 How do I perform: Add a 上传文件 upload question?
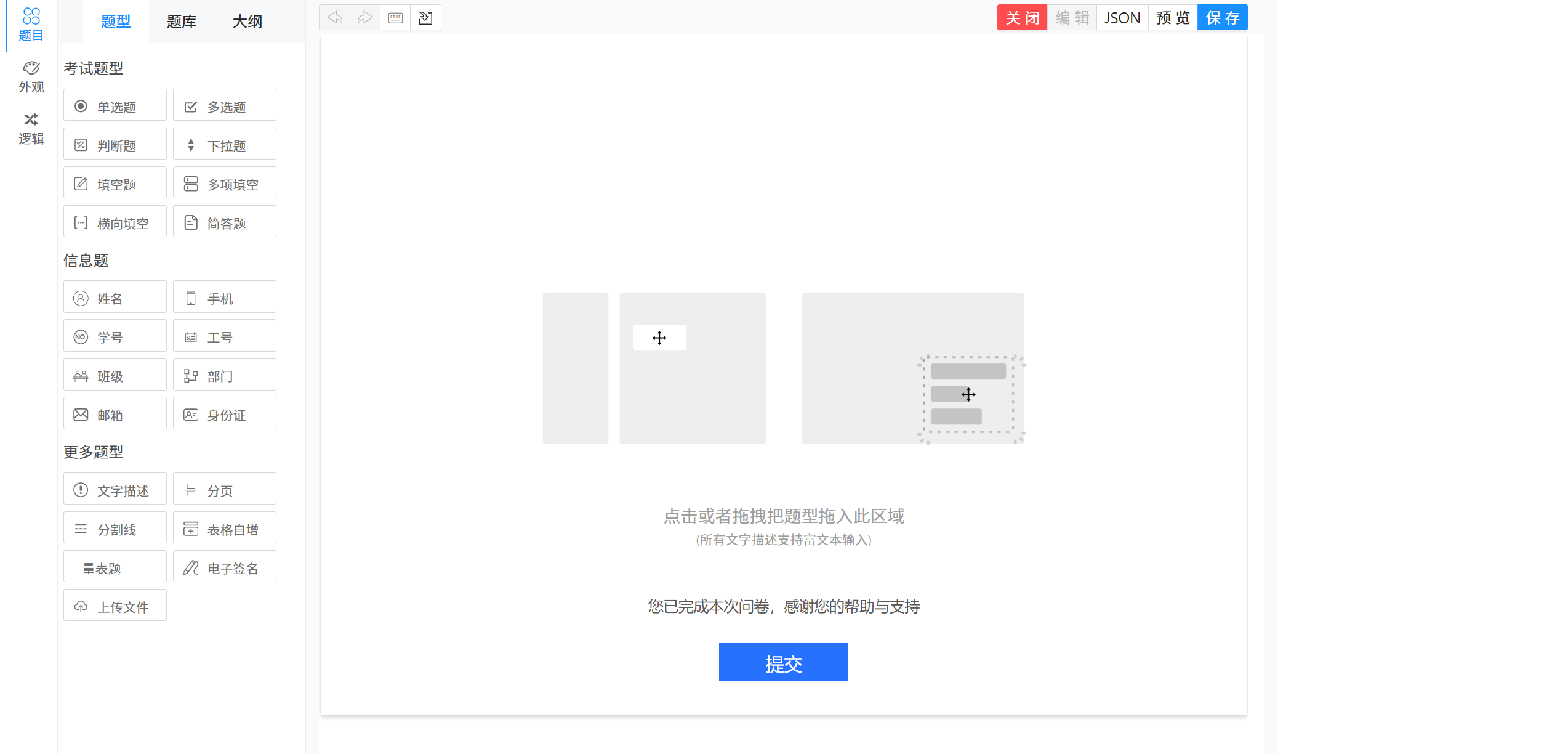pos(115,606)
